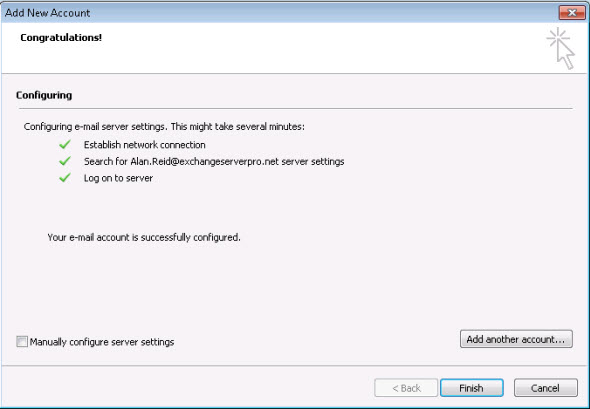Enable the Manually configure server settings checkbox
This screenshot has height=409, width=590.
click(x=22, y=341)
